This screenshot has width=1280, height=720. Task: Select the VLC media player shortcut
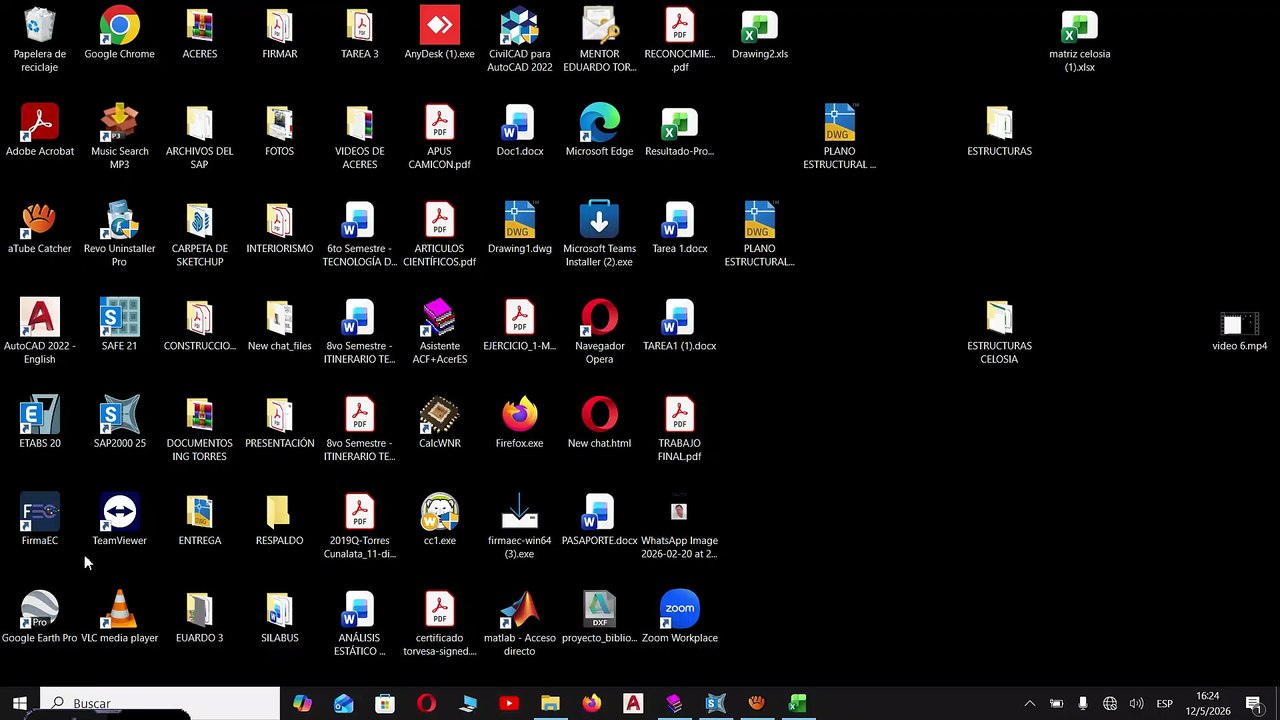click(x=120, y=617)
